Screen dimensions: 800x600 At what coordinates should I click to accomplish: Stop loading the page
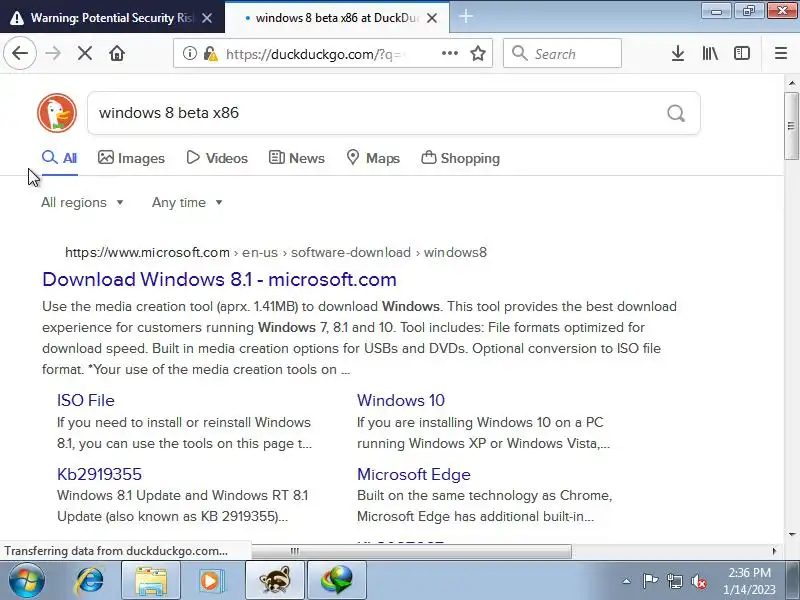85,53
